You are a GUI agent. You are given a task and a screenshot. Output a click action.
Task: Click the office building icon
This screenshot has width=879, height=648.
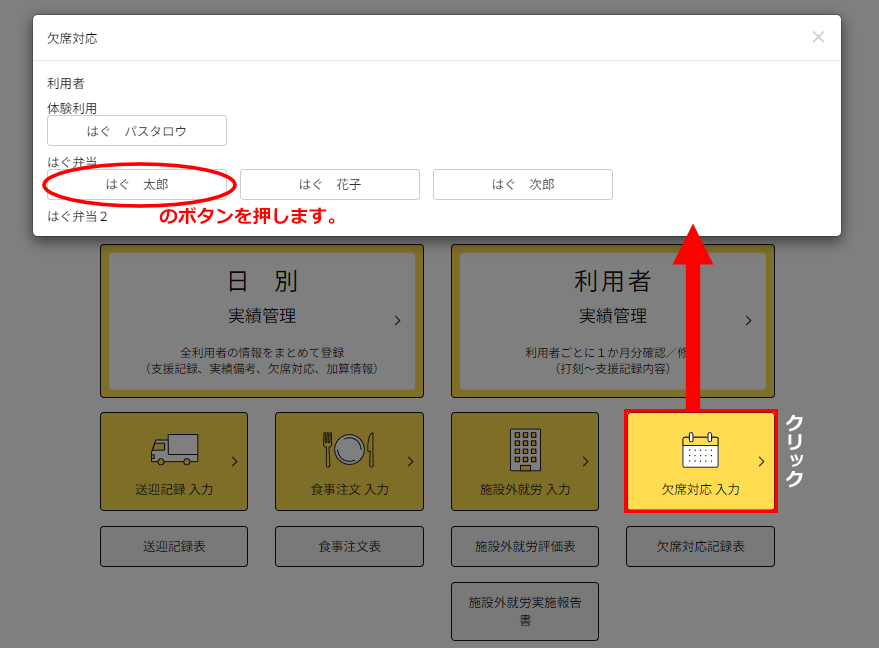pos(524,449)
